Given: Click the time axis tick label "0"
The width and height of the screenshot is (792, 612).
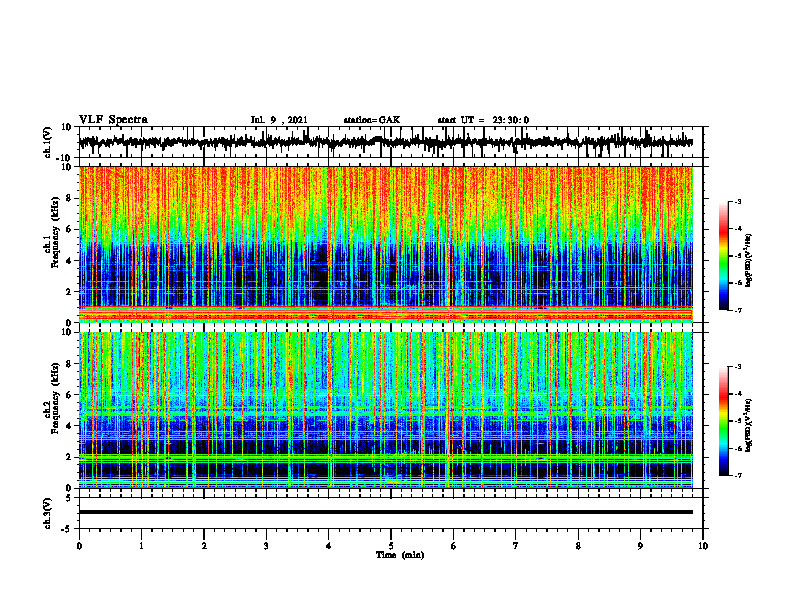Looking at the screenshot, I should coord(79,546).
